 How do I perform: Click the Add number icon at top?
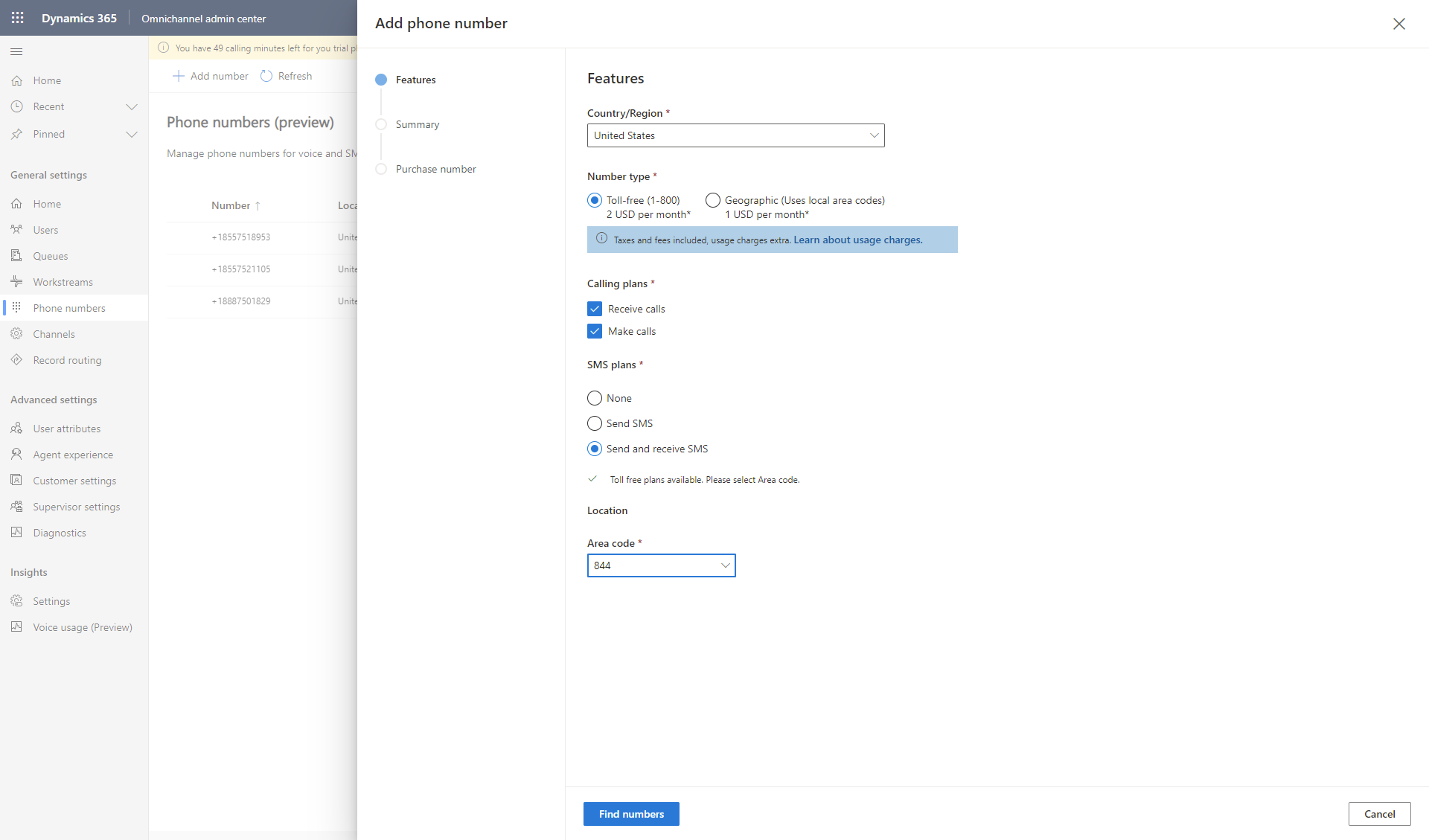179,76
